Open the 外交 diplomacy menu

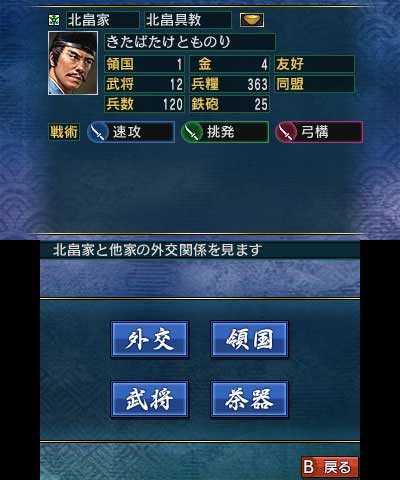coord(150,339)
